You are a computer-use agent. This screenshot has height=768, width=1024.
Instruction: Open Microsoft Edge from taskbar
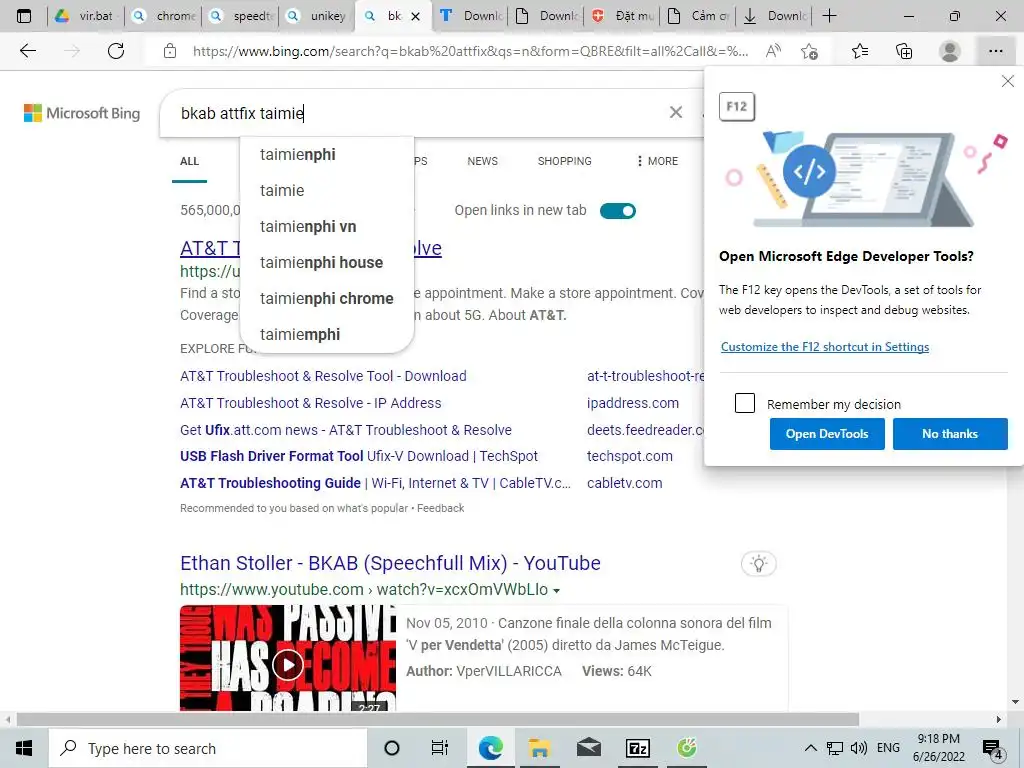(x=490, y=748)
